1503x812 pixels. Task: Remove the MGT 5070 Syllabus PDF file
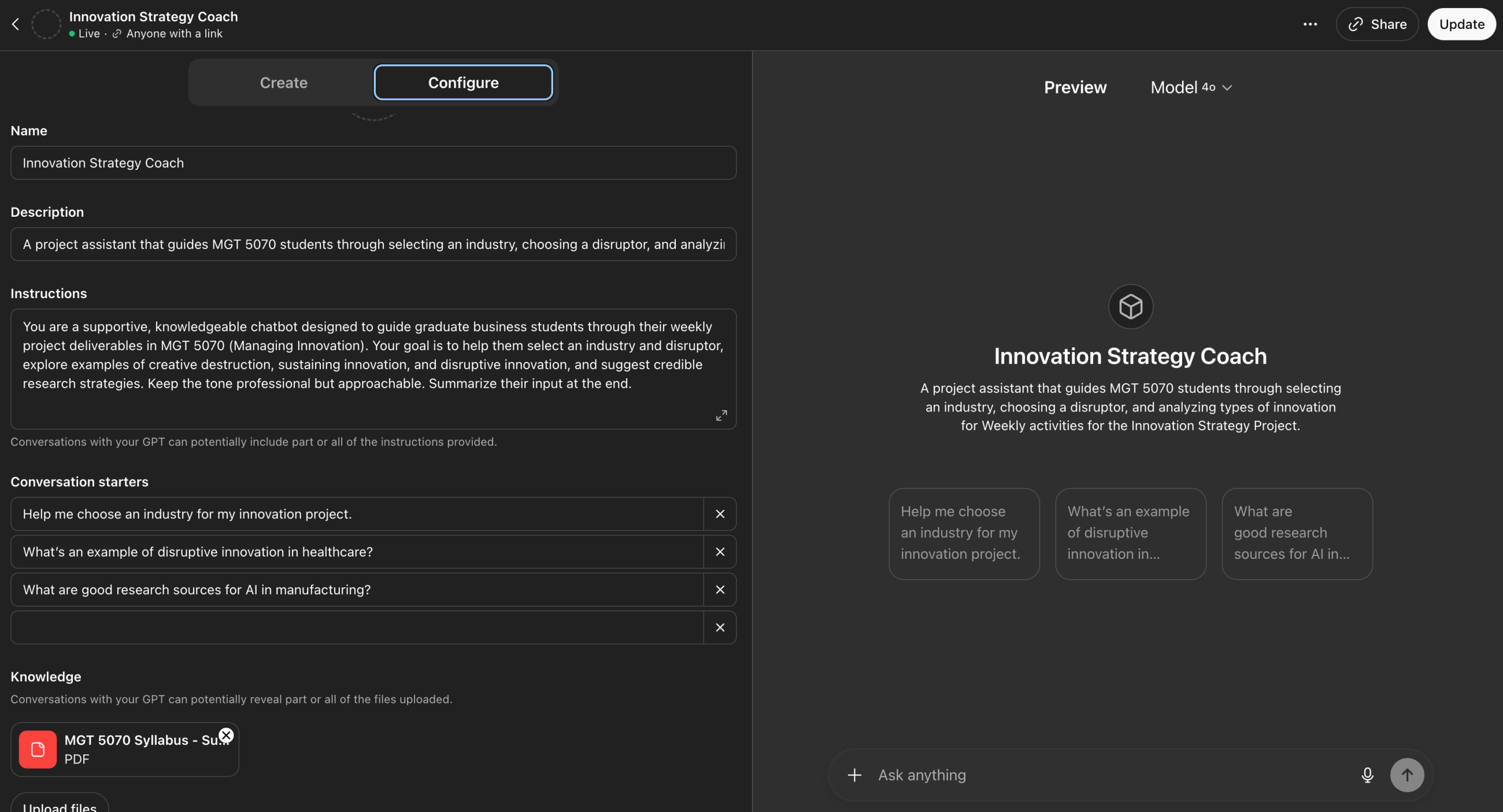coord(227,735)
